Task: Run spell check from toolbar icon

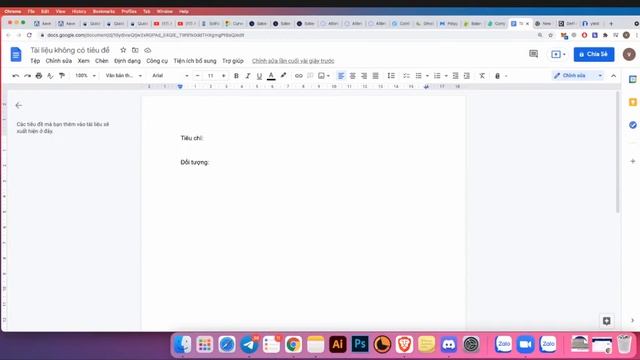Action: point(50,76)
